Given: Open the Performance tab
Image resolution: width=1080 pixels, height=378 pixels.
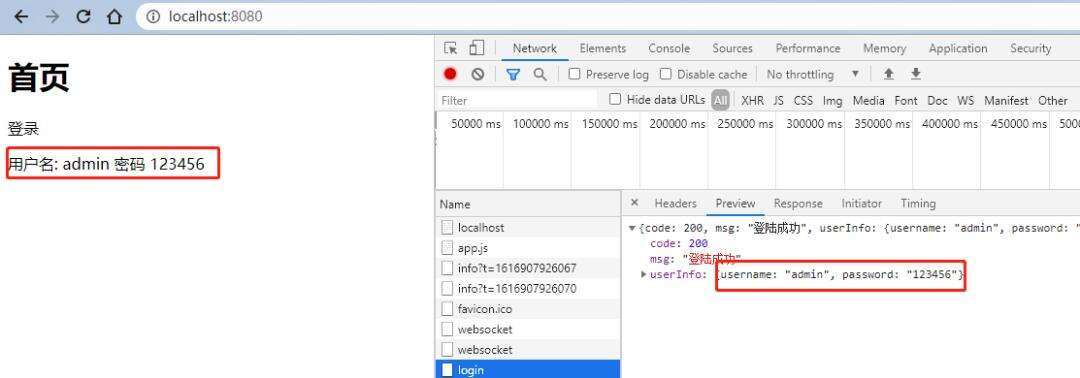Looking at the screenshot, I should coord(808,48).
